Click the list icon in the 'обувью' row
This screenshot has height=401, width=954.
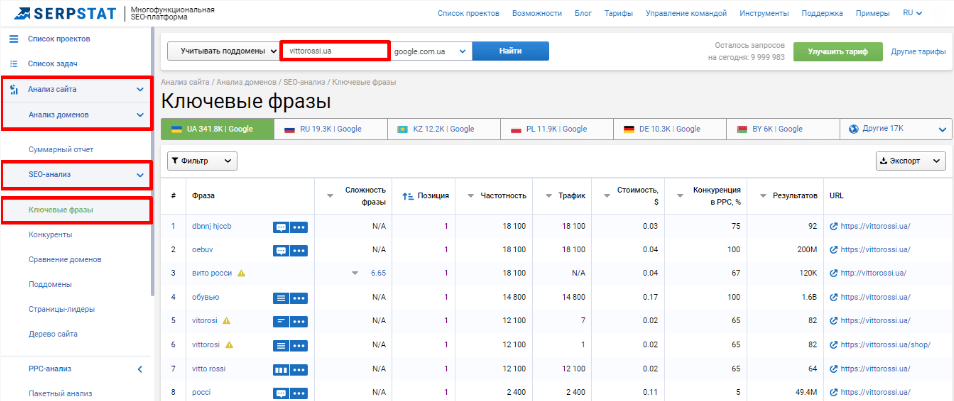coord(281,297)
